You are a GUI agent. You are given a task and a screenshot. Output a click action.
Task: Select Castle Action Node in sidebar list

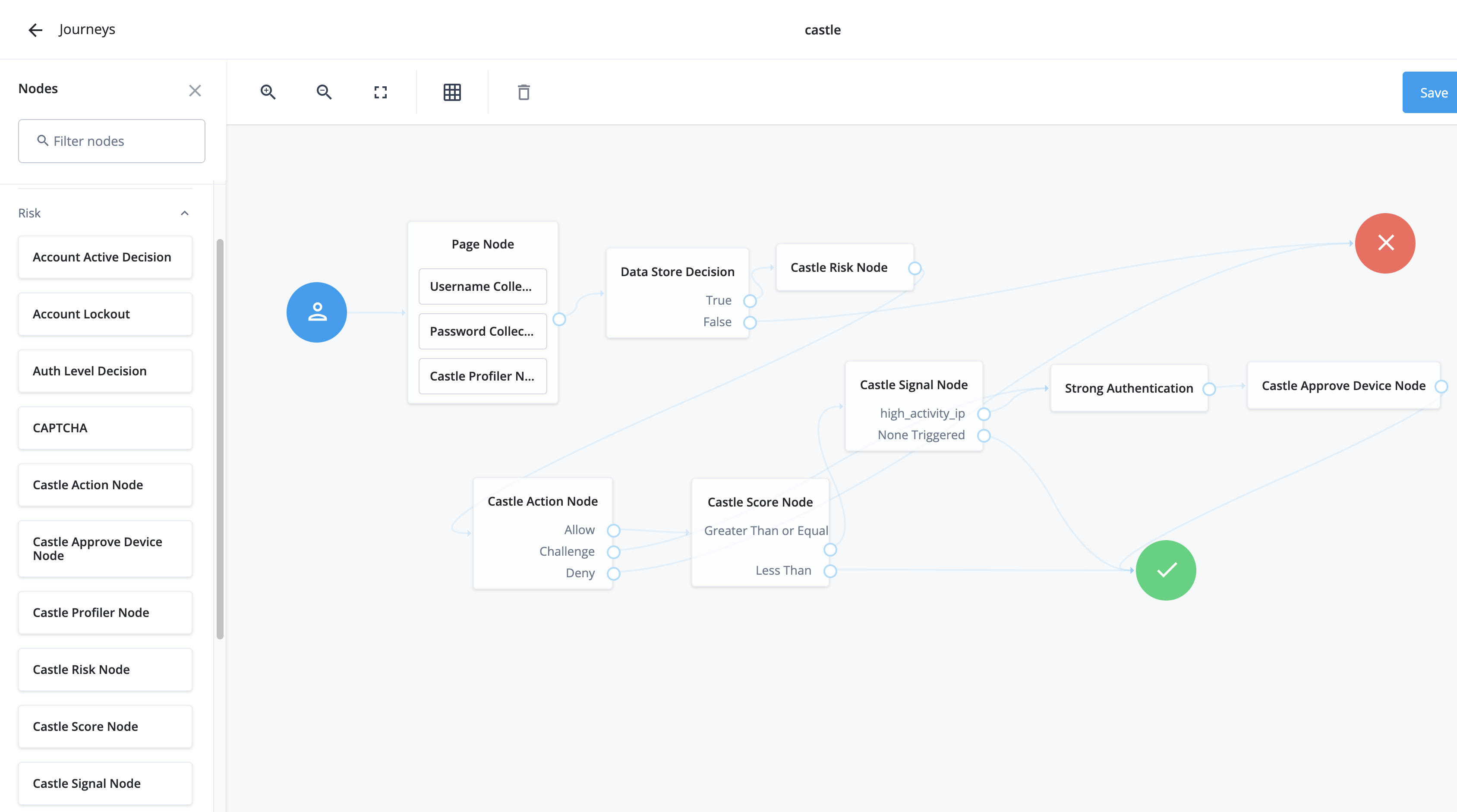pyautogui.click(x=105, y=485)
